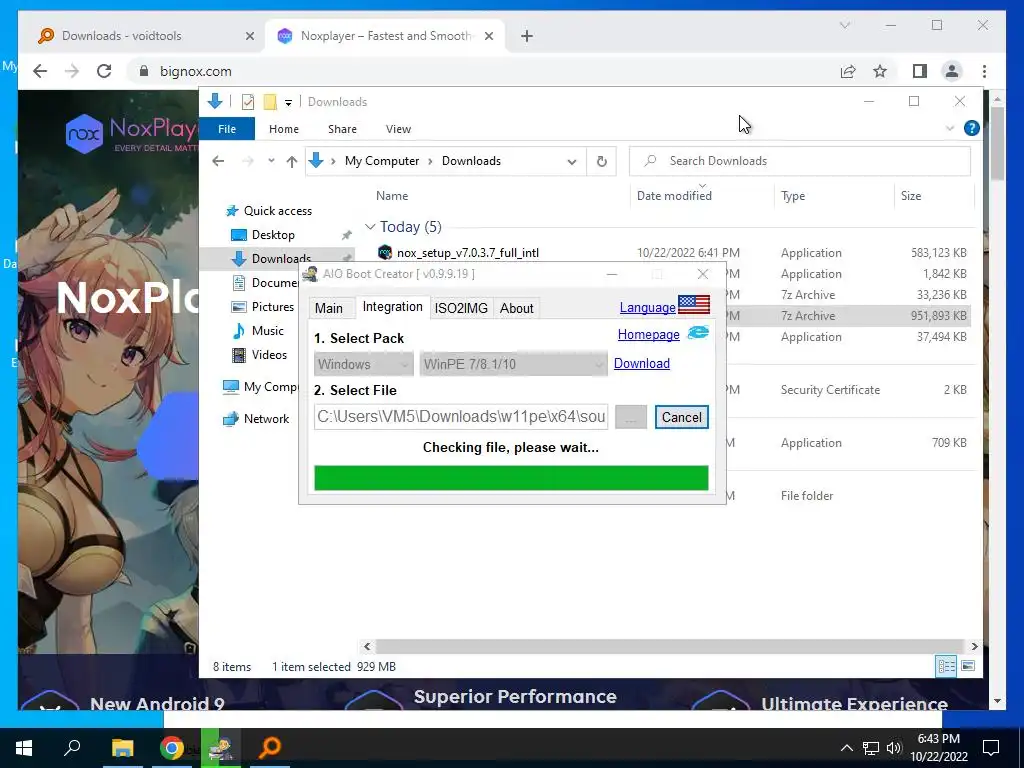Sort by the Size column header
The image size is (1024, 768).
click(x=911, y=196)
